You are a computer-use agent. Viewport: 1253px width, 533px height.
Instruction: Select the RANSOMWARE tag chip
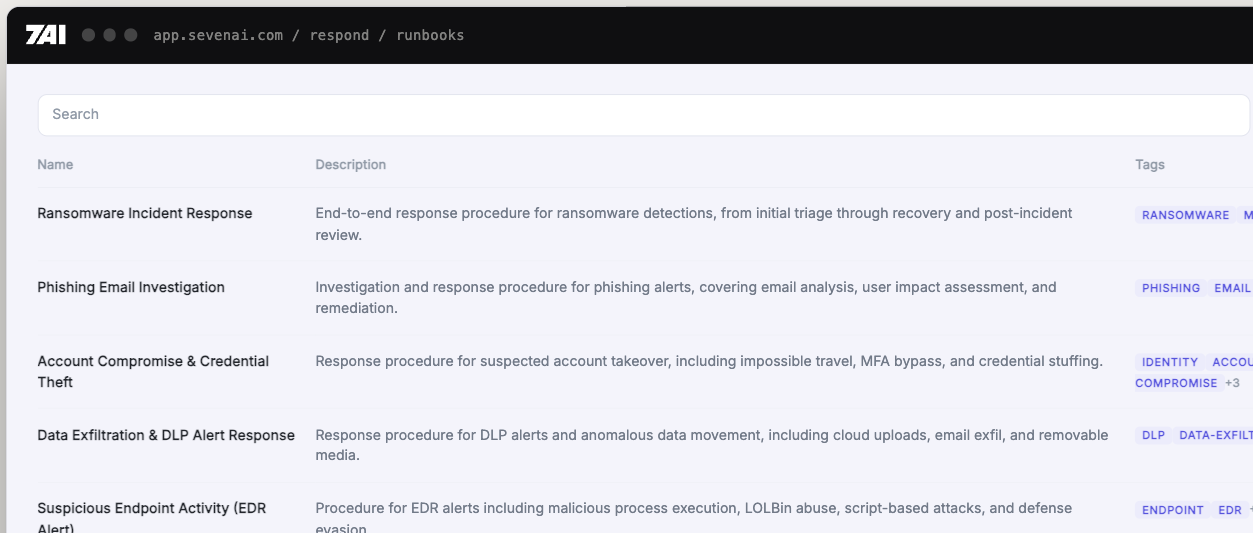(x=1185, y=215)
